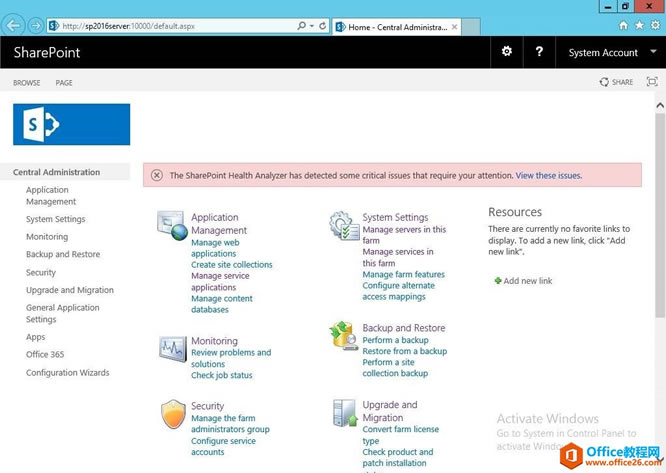This screenshot has width=666, height=473.
Task: Click the Monitoring section icon
Action: pyautogui.click(x=172, y=348)
